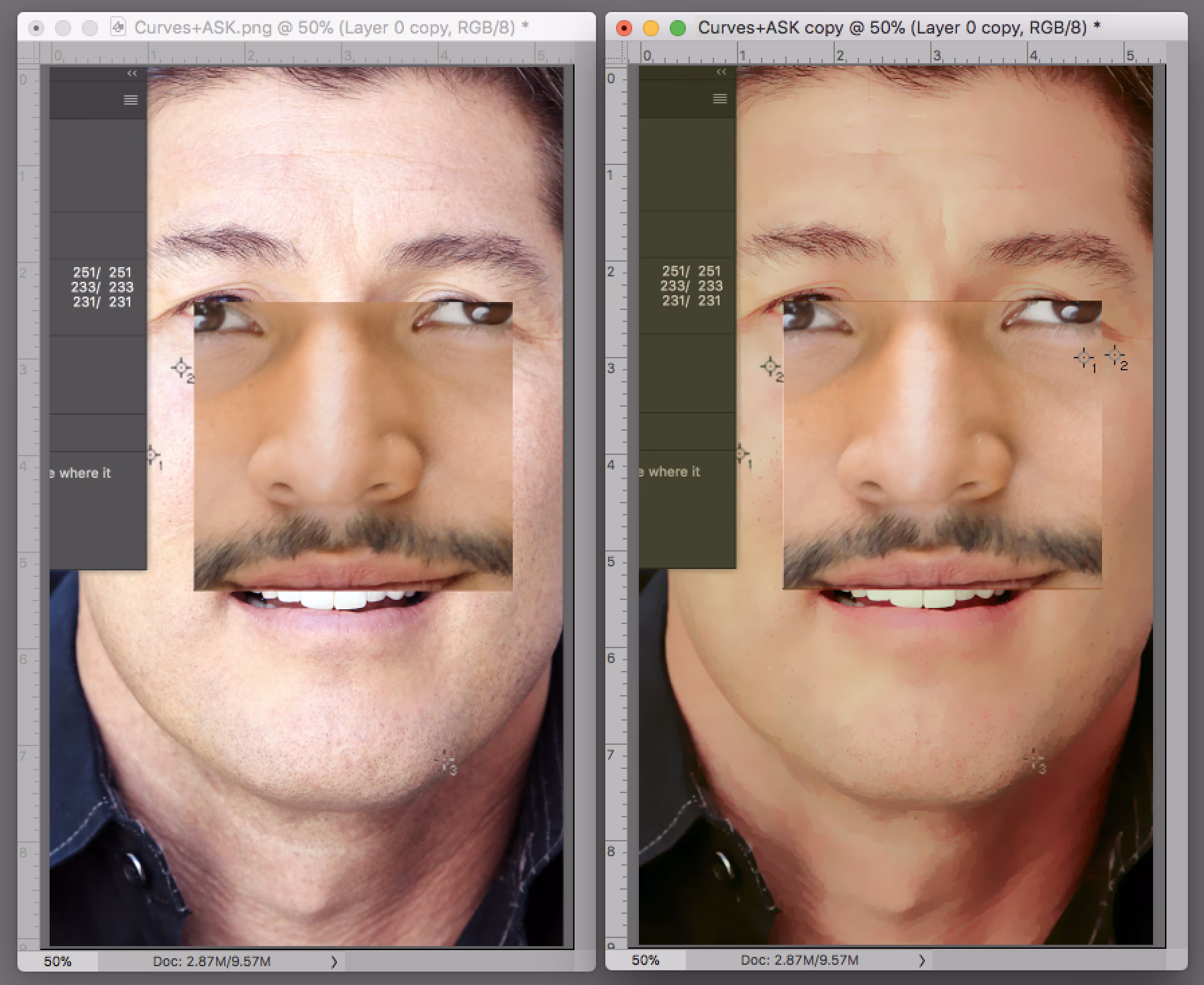Click the document proxy icon beside the Curves+ASK.png title
This screenshot has height=985, width=1204.
(x=118, y=27)
